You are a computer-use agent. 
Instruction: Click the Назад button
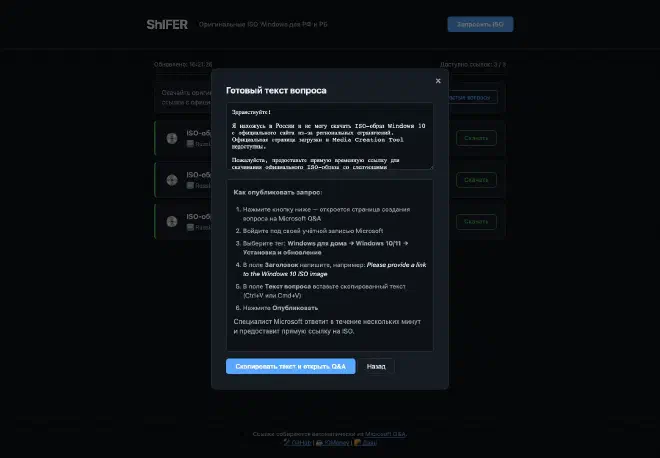point(376,366)
